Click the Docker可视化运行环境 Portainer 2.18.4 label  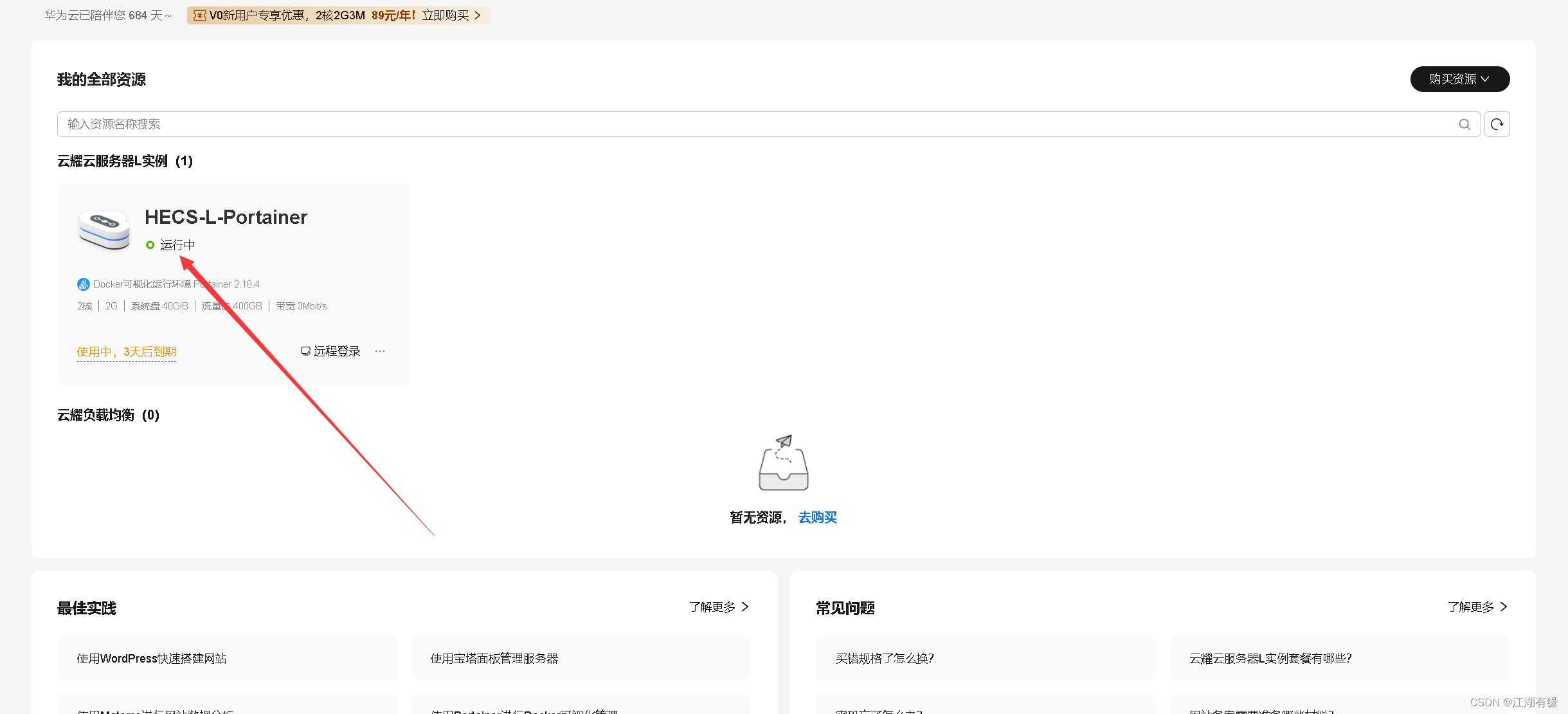176,284
